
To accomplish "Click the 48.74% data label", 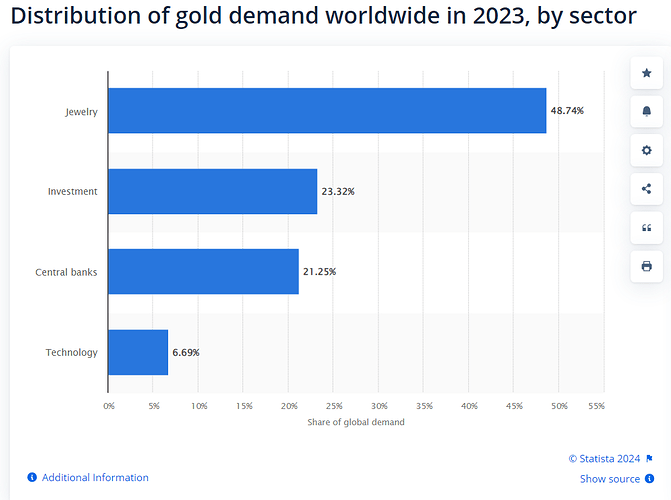I will coord(567,111).
